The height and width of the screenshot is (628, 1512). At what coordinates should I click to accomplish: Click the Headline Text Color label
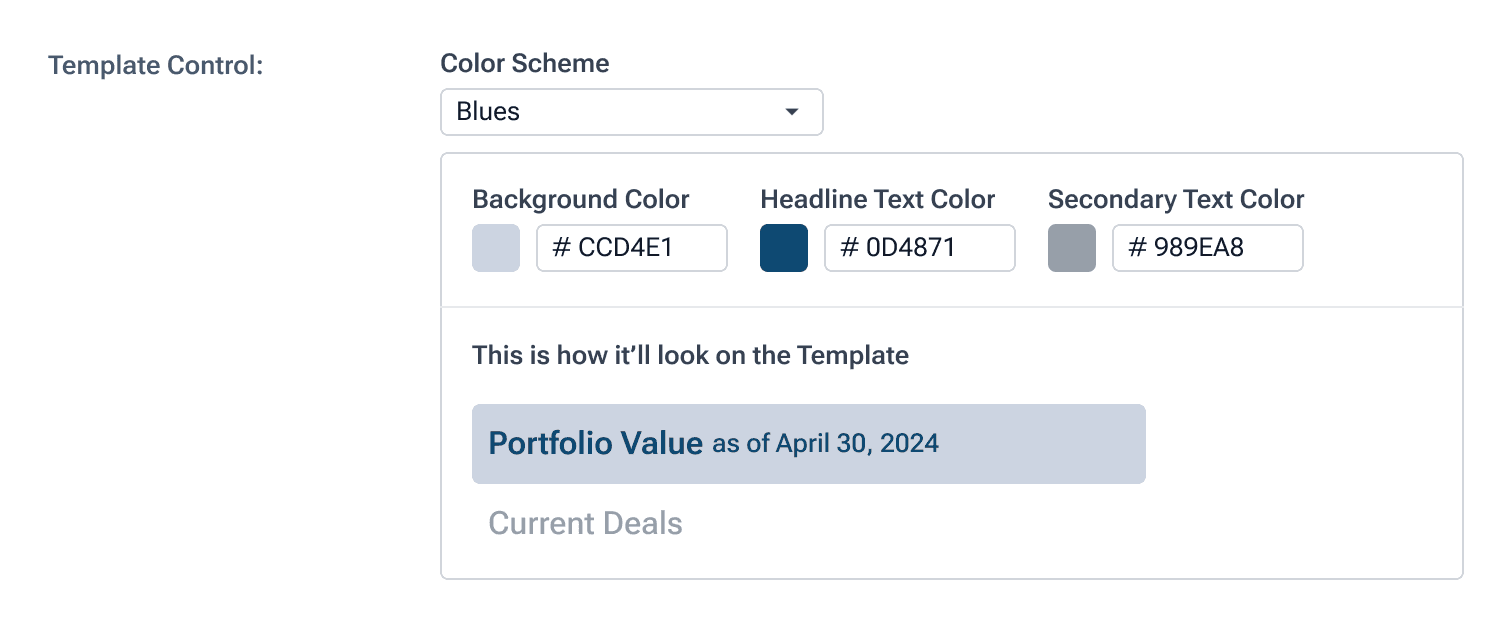[877, 199]
